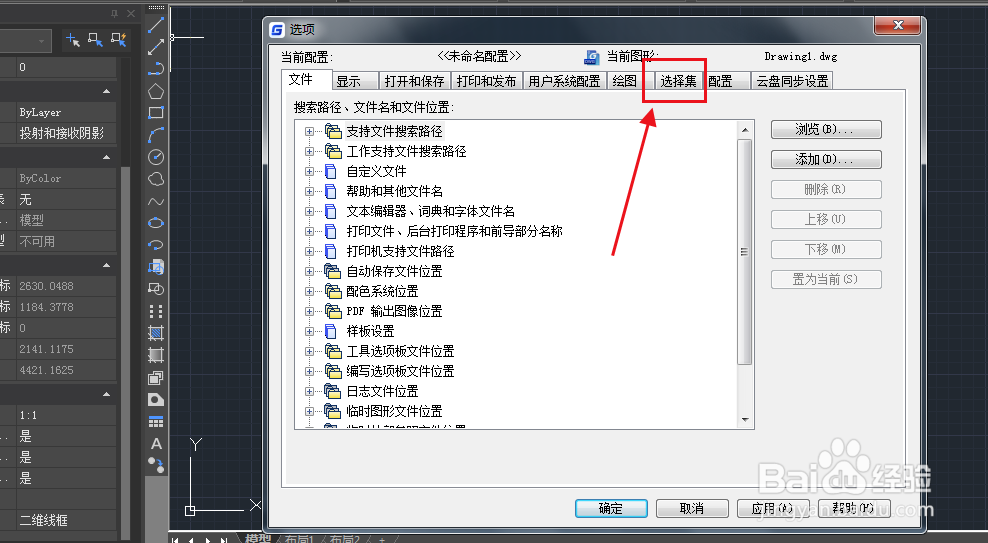
Task: Expand the 样板设置 tree node
Action: (x=309, y=331)
